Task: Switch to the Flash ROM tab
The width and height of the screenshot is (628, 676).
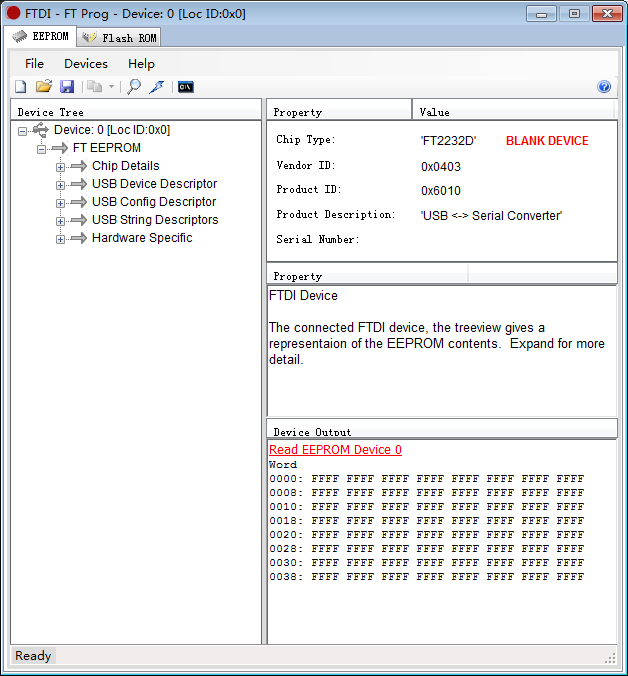Action: [119, 38]
